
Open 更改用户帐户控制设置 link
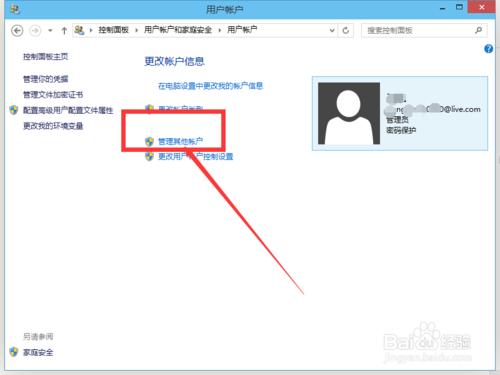(x=195, y=156)
